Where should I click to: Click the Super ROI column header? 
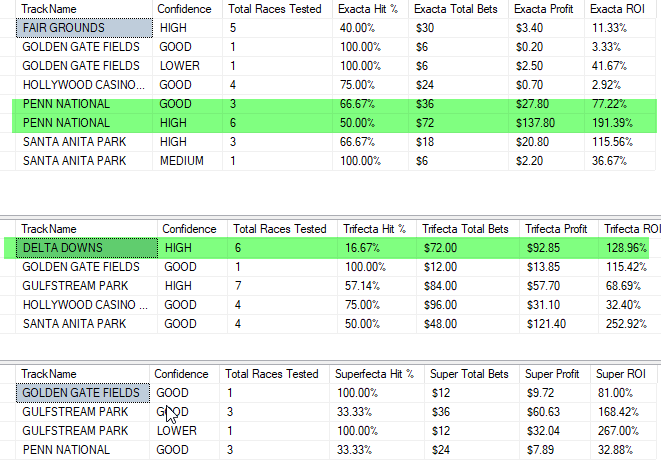(x=623, y=374)
